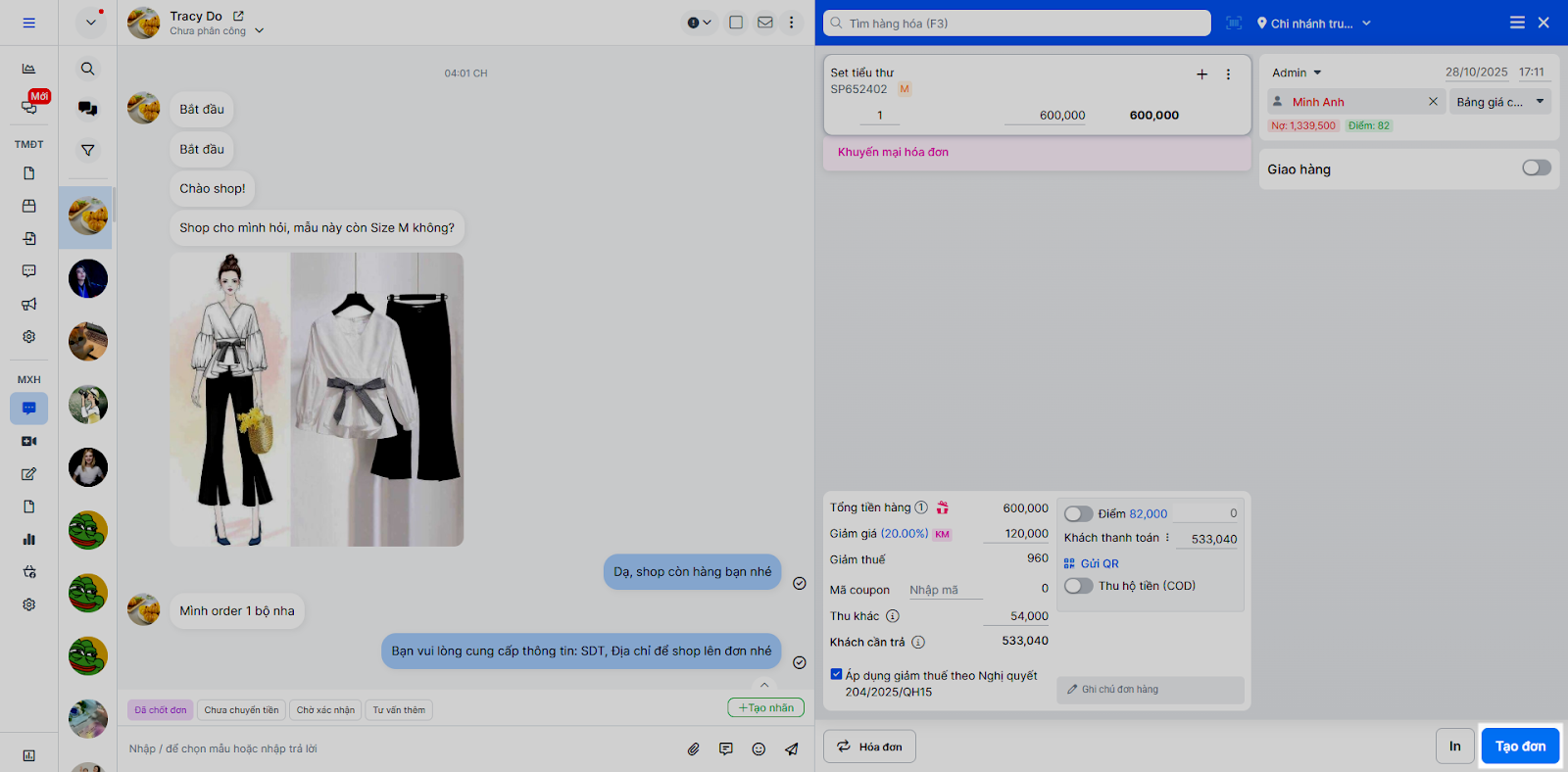Focus the Tìm hàng hóa search field
Viewport: 1568px width, 772px height.
[1016, 23]
